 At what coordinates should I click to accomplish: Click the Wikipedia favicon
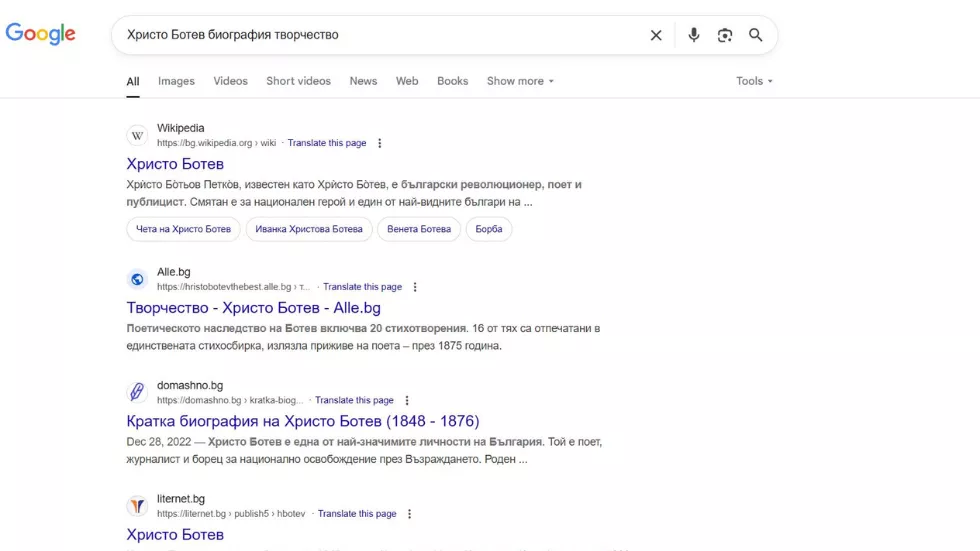138,135
